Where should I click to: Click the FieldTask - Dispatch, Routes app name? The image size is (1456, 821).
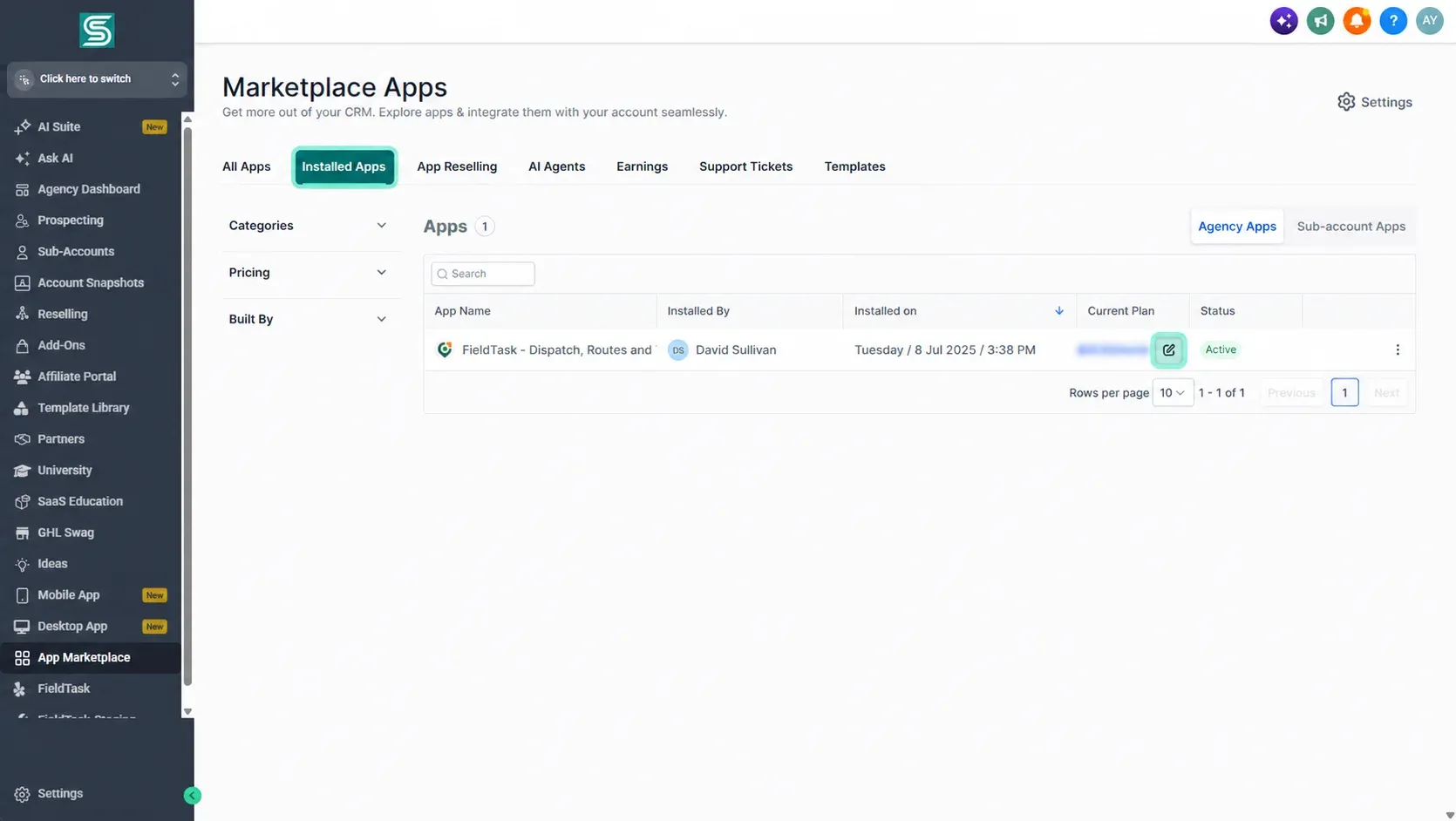point(557,349)
